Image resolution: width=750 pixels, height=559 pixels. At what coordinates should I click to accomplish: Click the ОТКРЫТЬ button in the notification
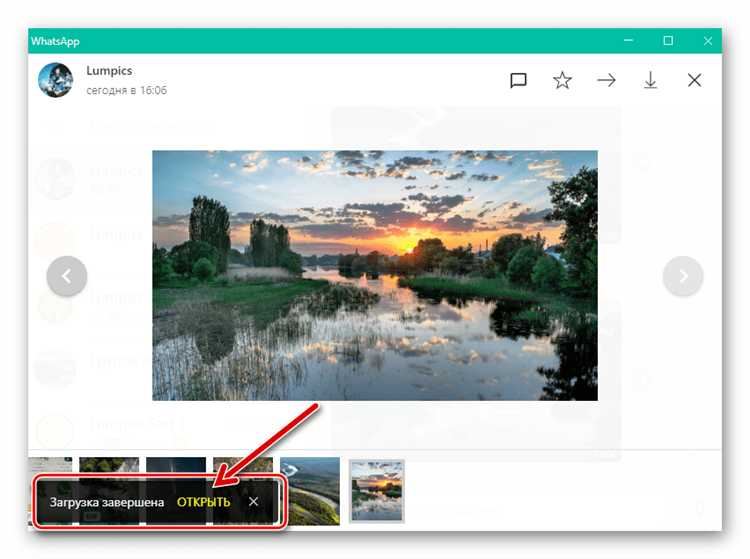tap(203, 502)
